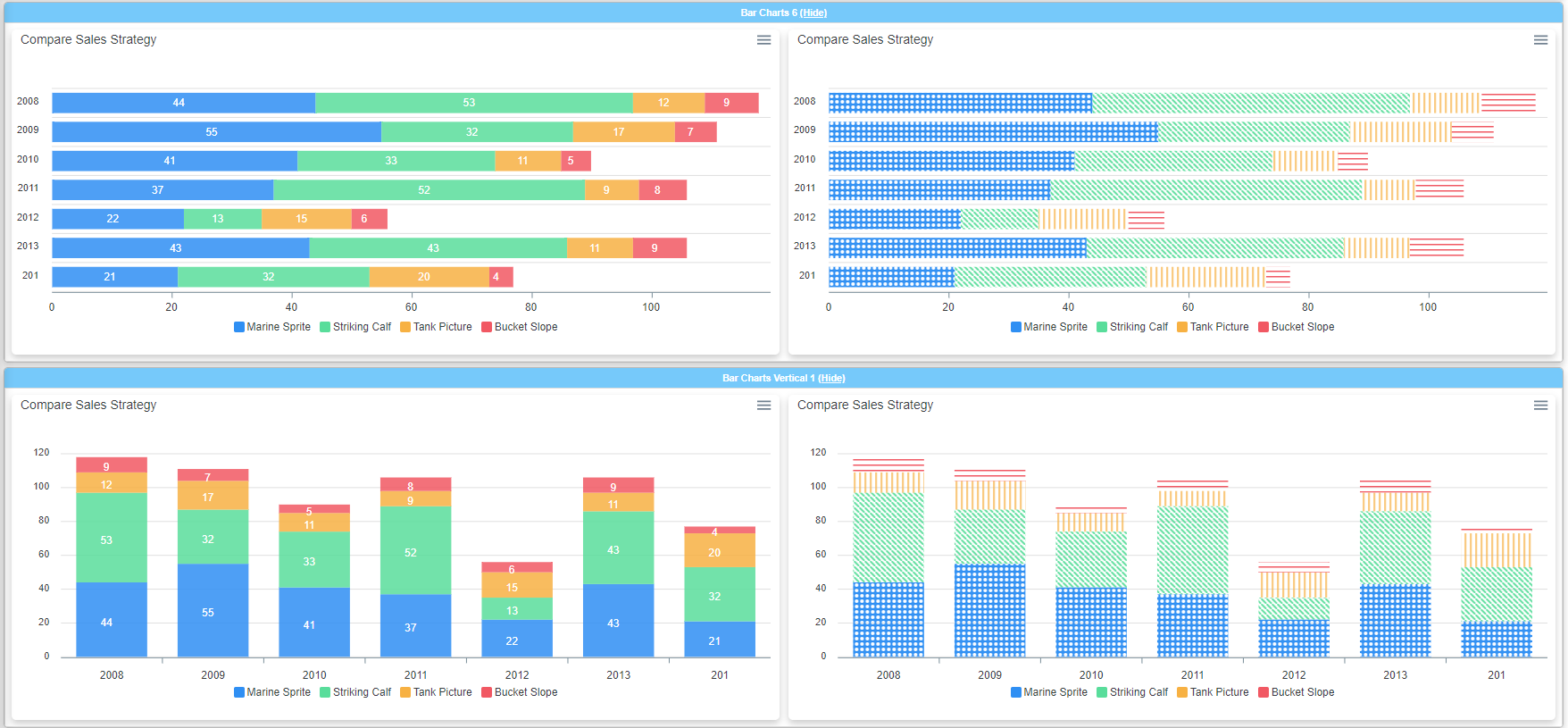Viewport: 1568px width, 728px height.
Task: Click the green 52 segment in 2011 vertical column
Action: (x=415, y=551)
